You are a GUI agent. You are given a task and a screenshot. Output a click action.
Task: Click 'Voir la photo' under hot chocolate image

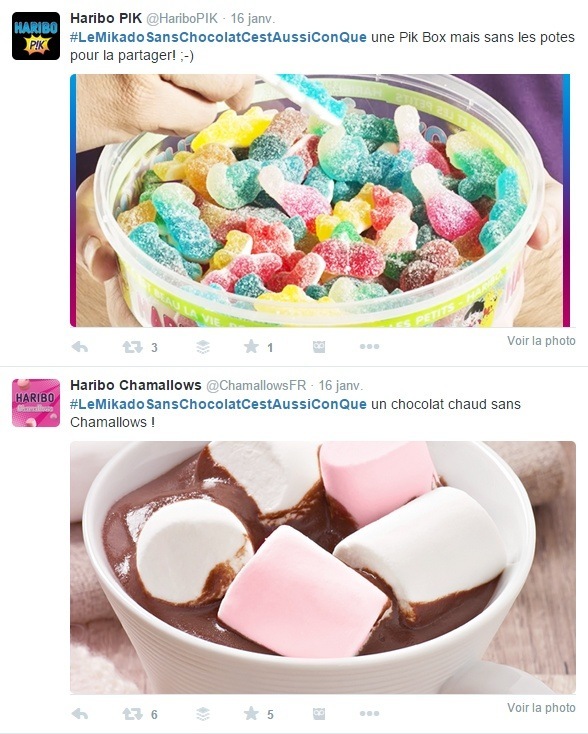pyautogui.click(x=541, y=708)
